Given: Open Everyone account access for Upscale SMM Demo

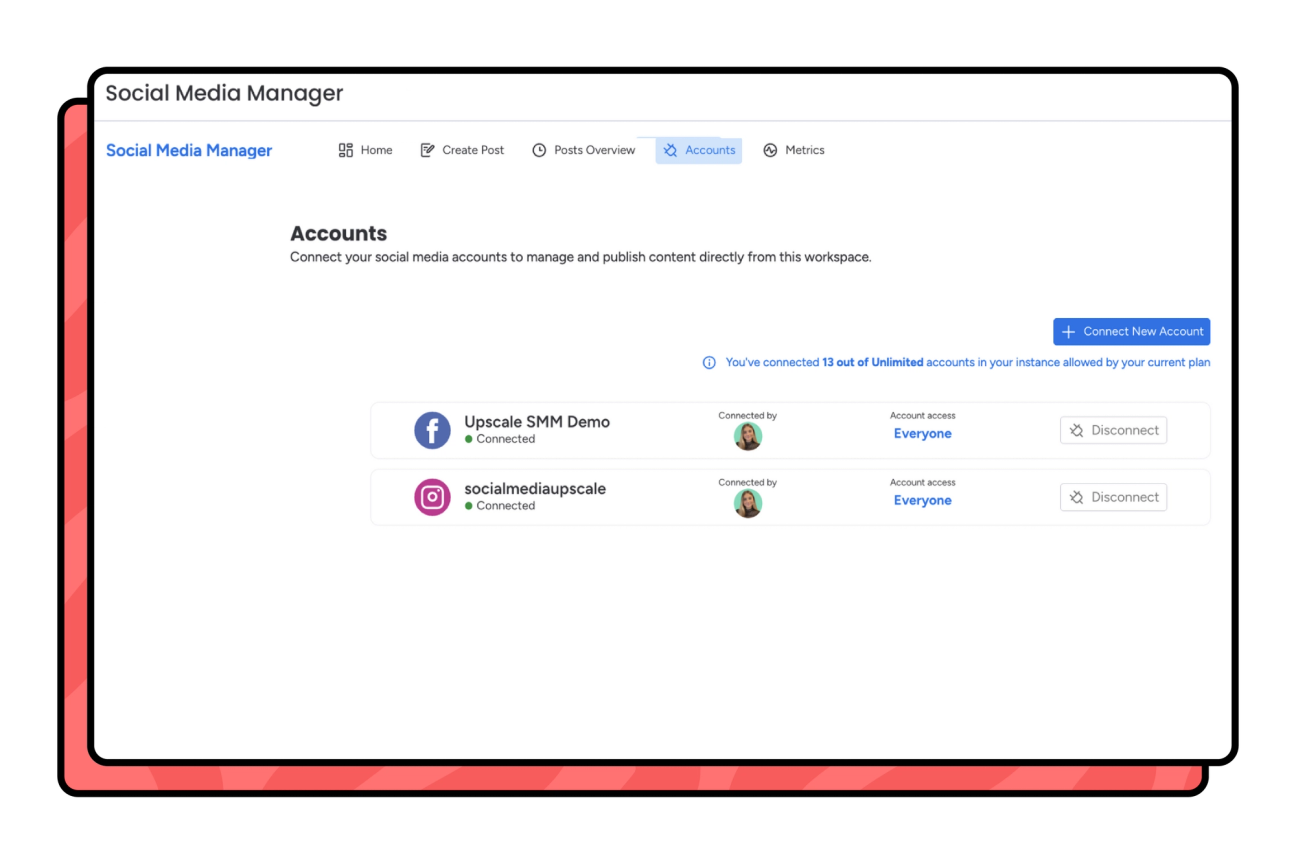Looking at the screenshot, I should point(922,433).
